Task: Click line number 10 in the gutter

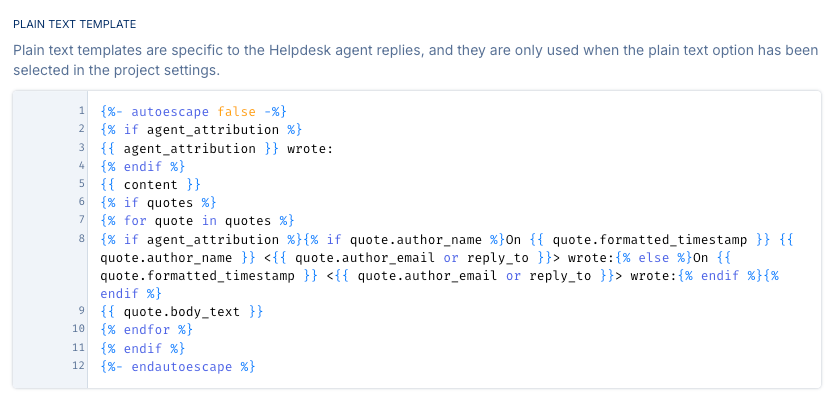Action: 78,330
